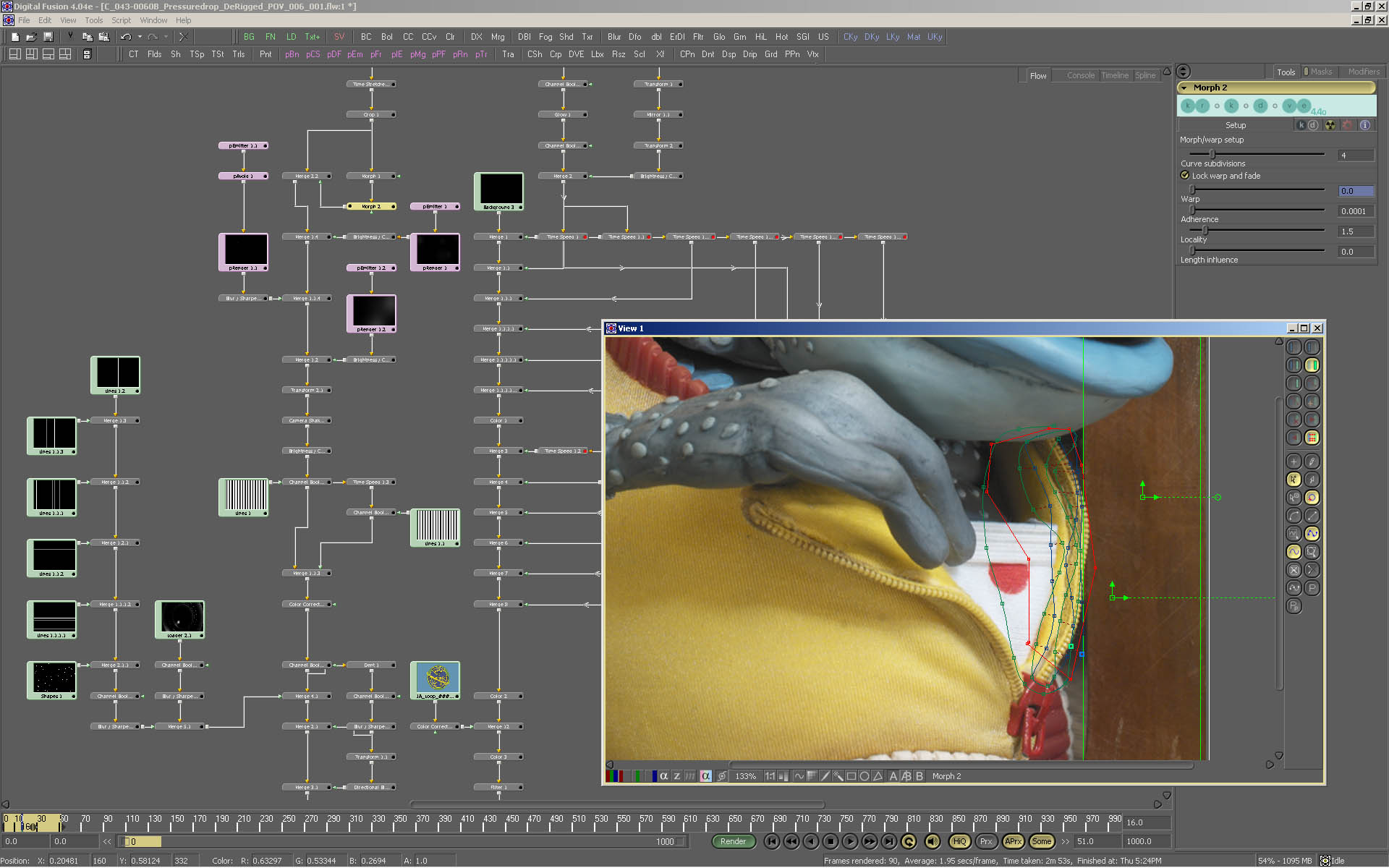Toggle HiQ high quality mode
This screenshot has height=868, width=1389.
(x=959, y=841)
